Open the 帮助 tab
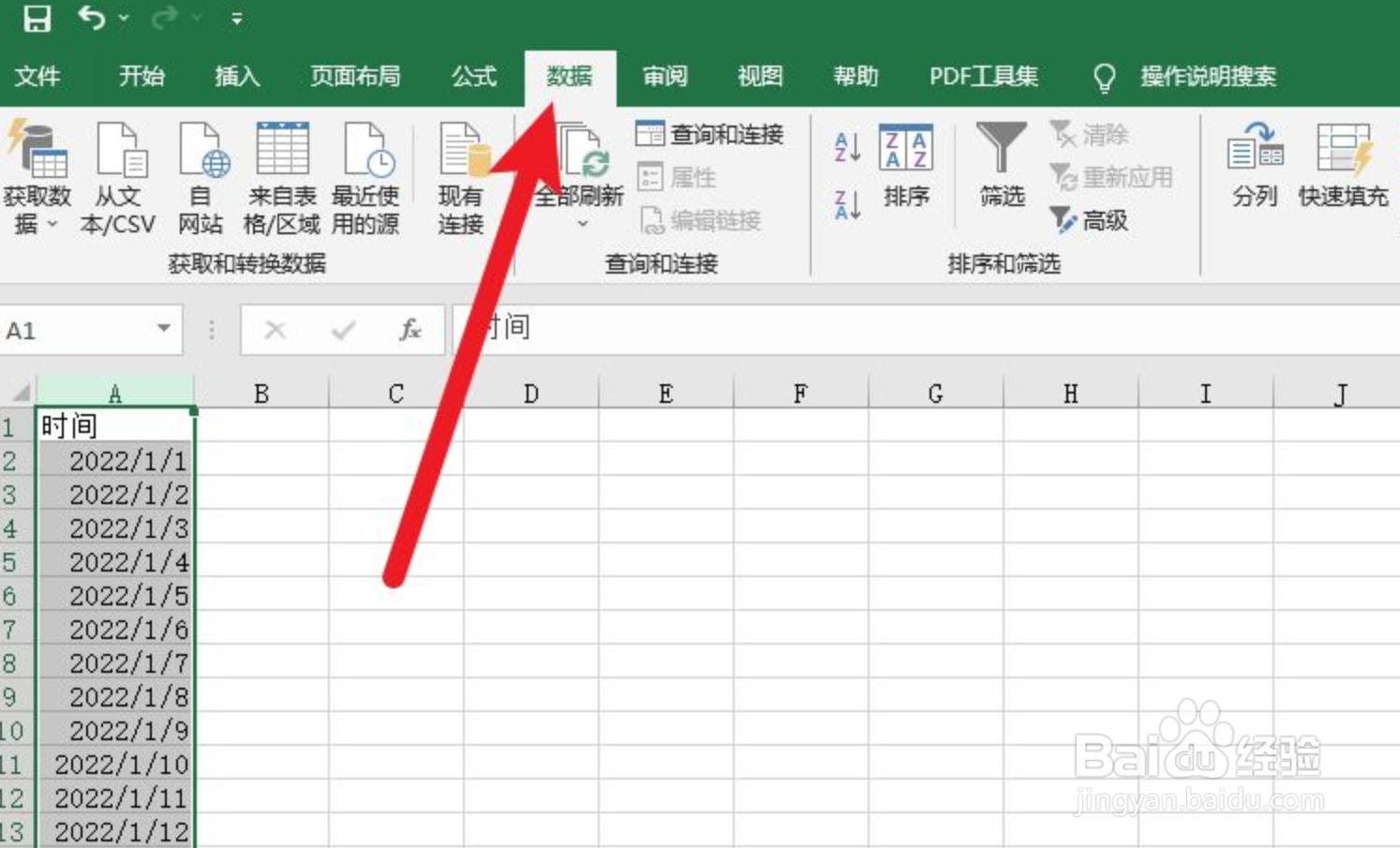The width and height of the screenshot is (1400, 848). (856, 76)
